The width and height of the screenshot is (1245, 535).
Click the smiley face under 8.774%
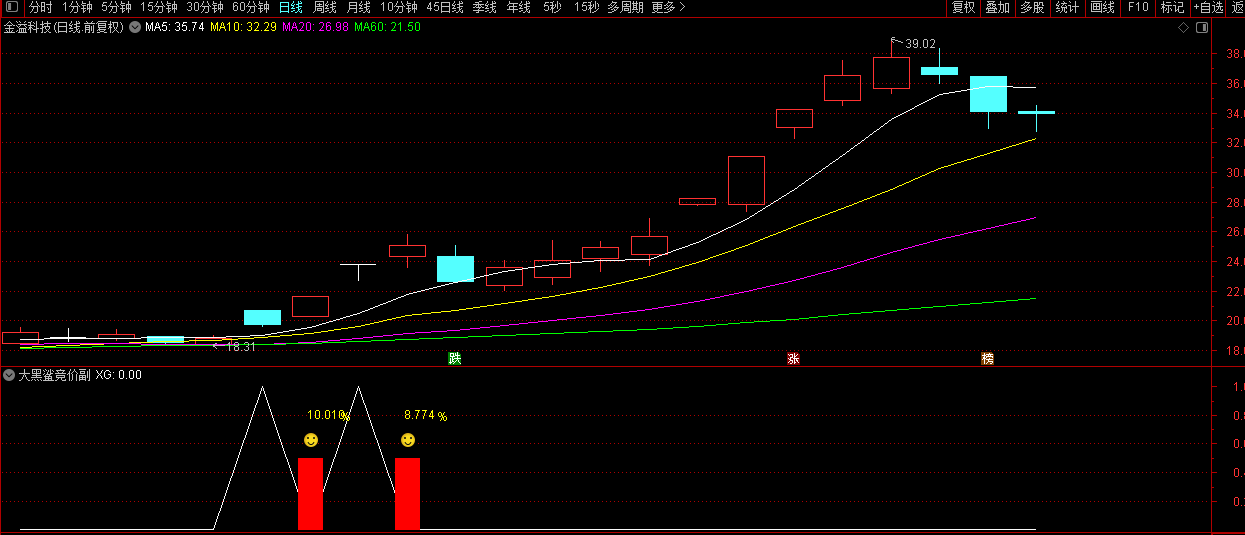408,440
